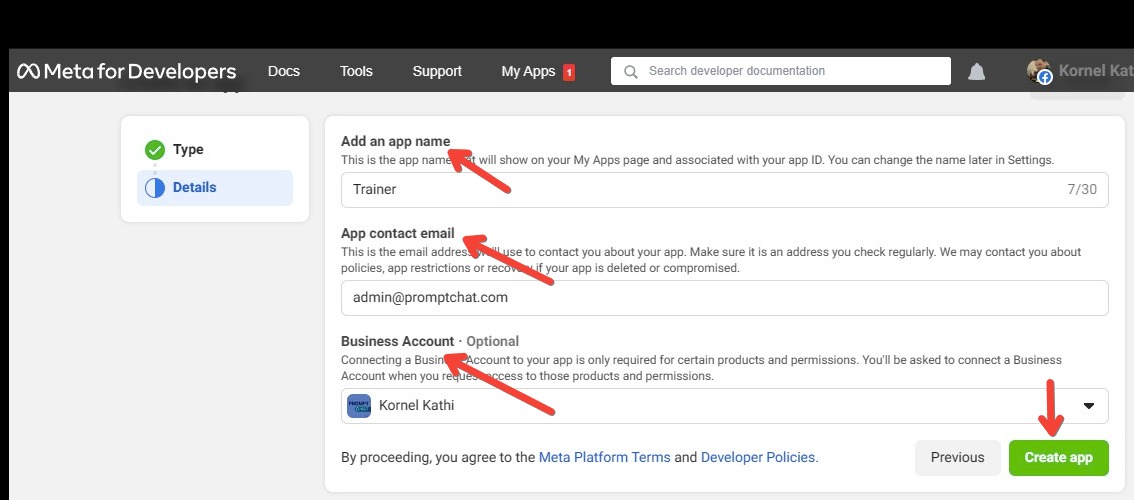Click the Previous button
The width and height of the screenshot is (1134, 500).
click(957, 457)
